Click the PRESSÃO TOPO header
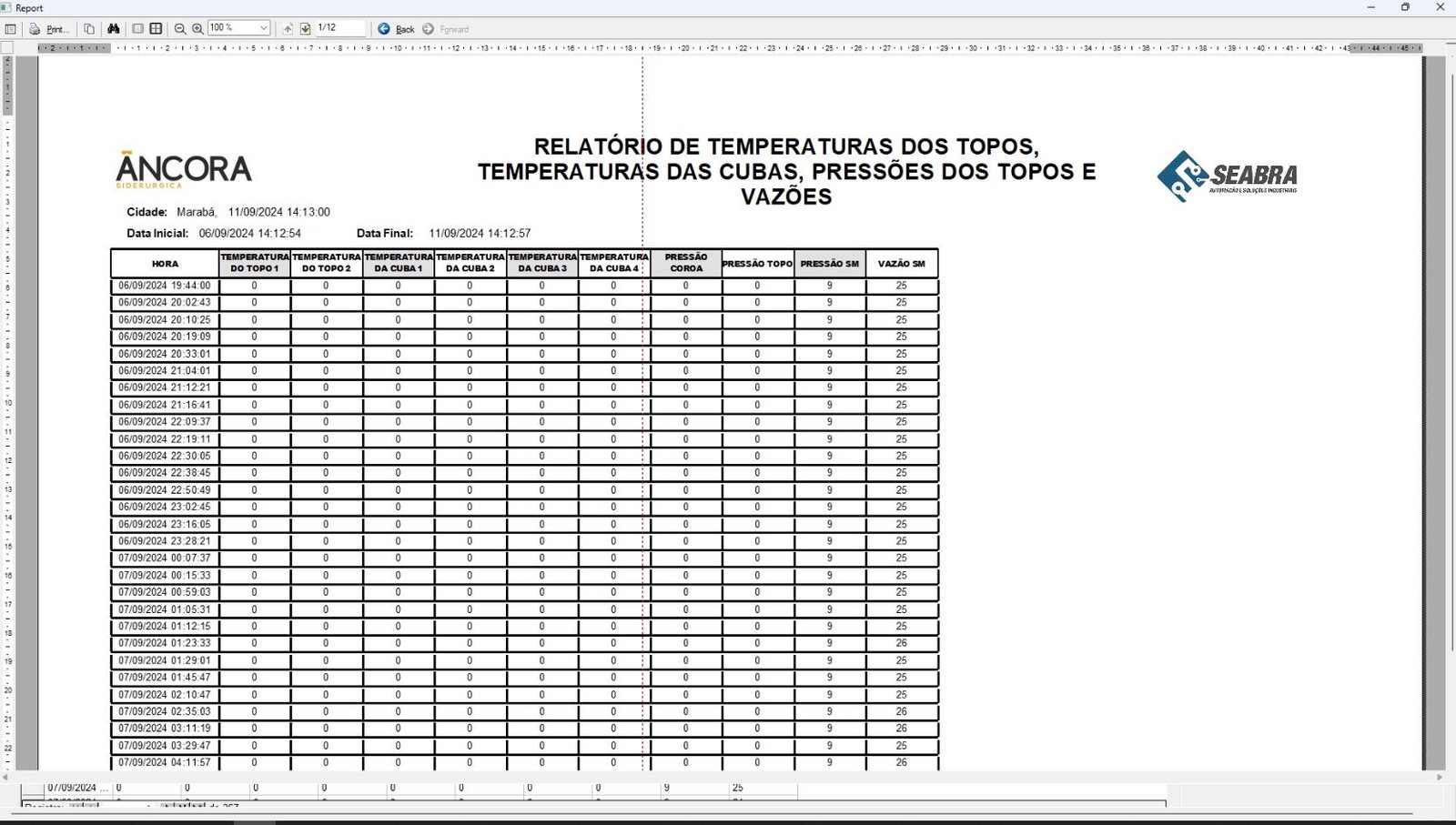The height and width of the screenshot is (825, 1456). point(758,264)
